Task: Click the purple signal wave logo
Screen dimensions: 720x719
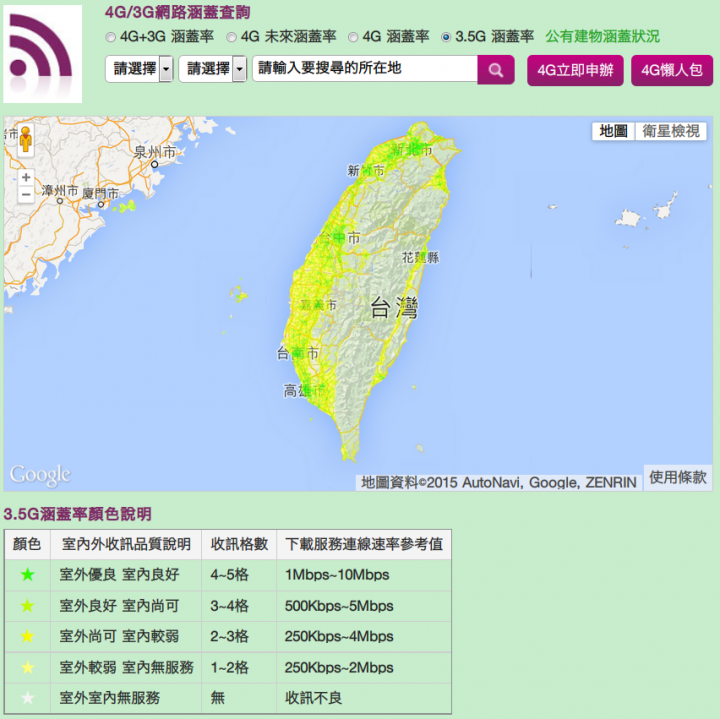Action: tap(42, 54)
